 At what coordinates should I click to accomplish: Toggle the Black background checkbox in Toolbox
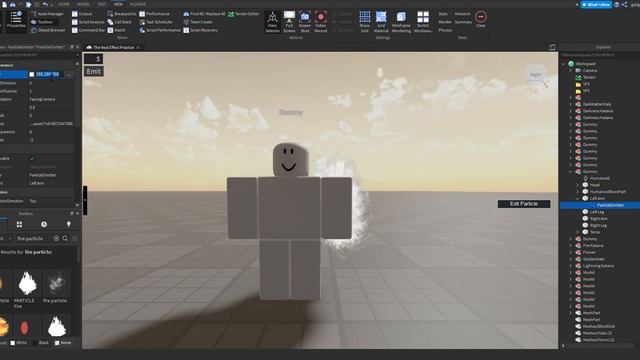[x=35, y=343]
